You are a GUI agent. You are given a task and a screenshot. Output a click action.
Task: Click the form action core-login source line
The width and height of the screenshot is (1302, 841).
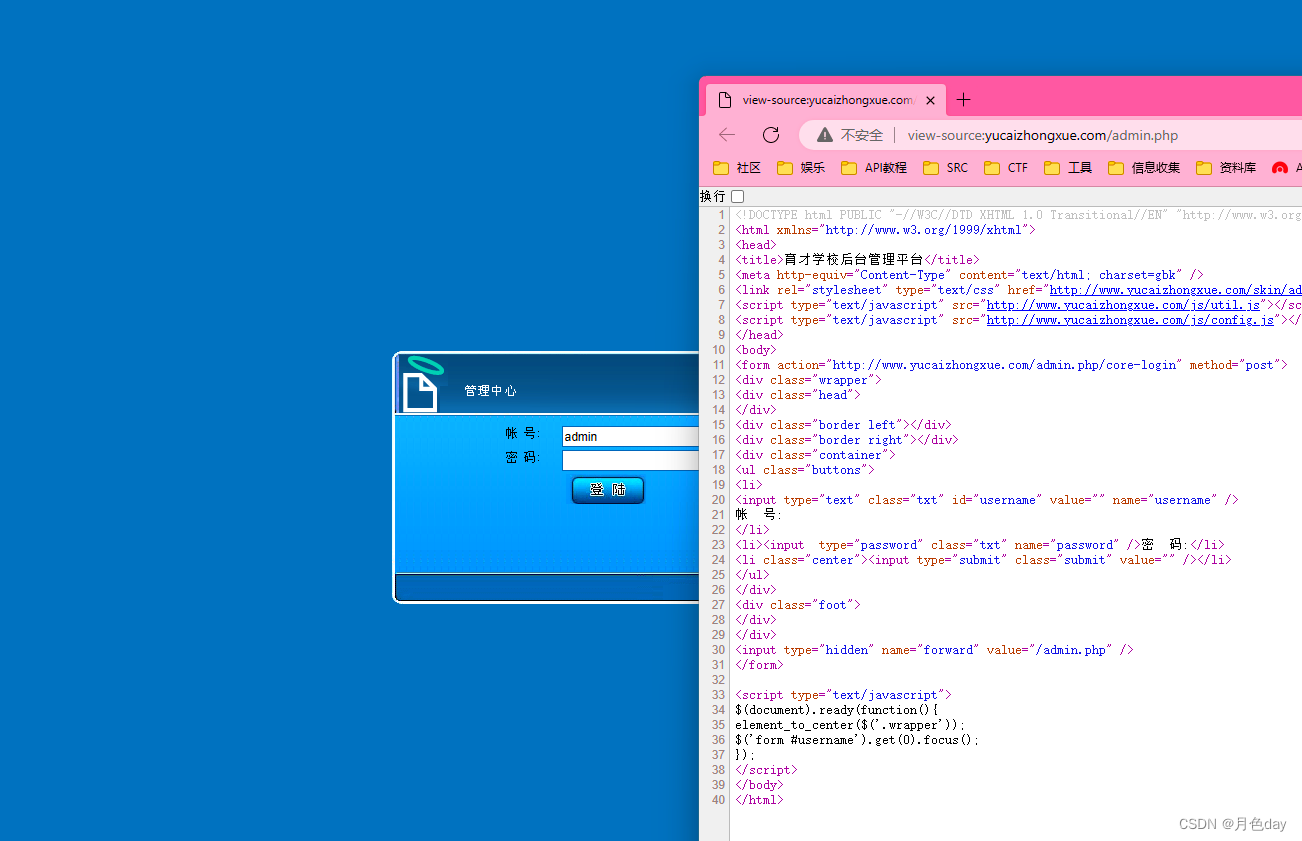point(1011,365)
